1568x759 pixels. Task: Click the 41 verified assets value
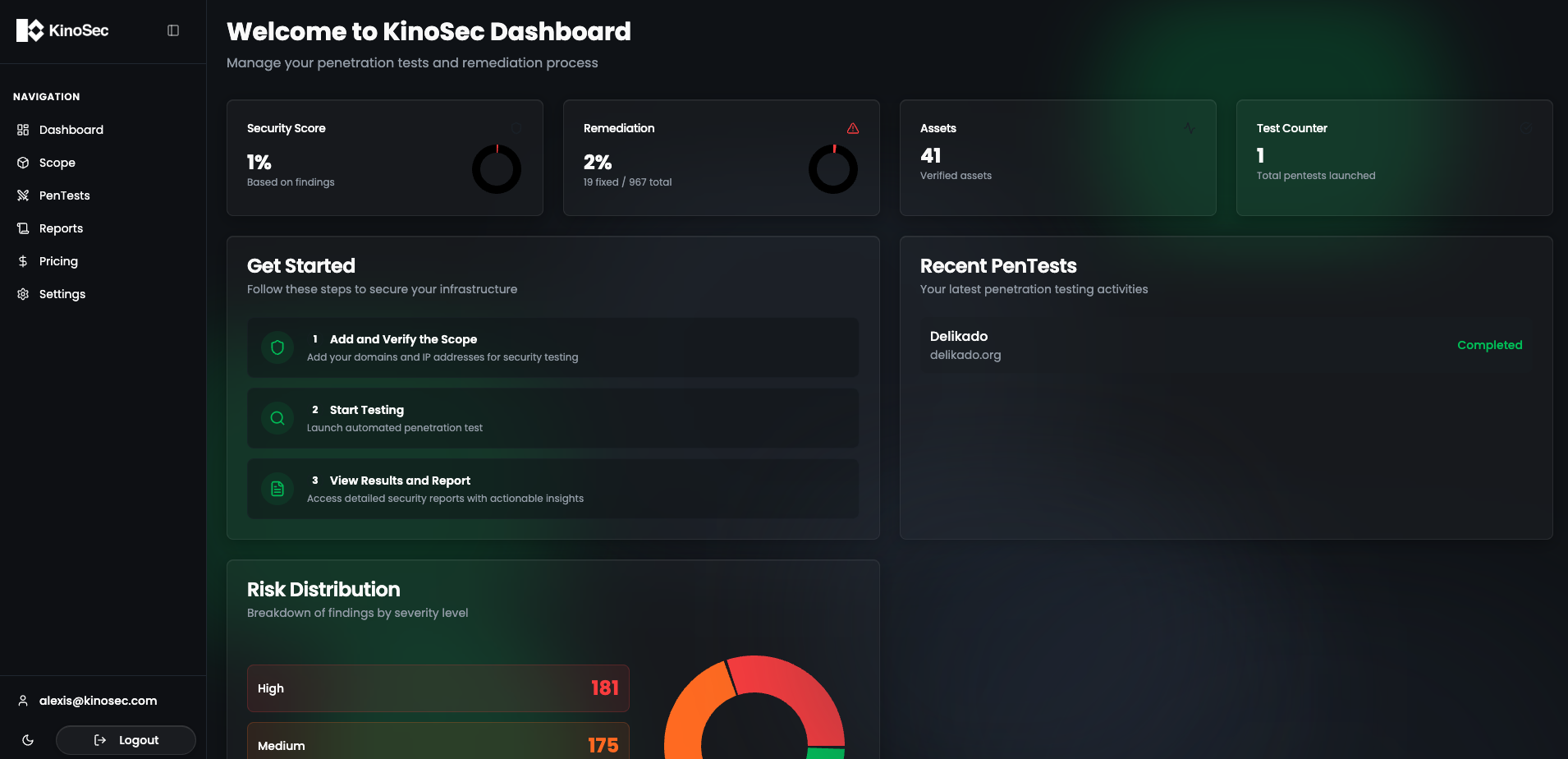pyautogui.click(x=931, y=155)
